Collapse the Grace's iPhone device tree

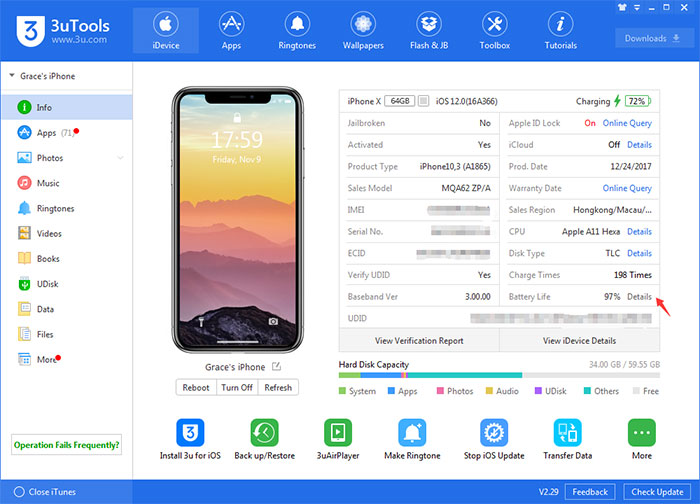12,76
